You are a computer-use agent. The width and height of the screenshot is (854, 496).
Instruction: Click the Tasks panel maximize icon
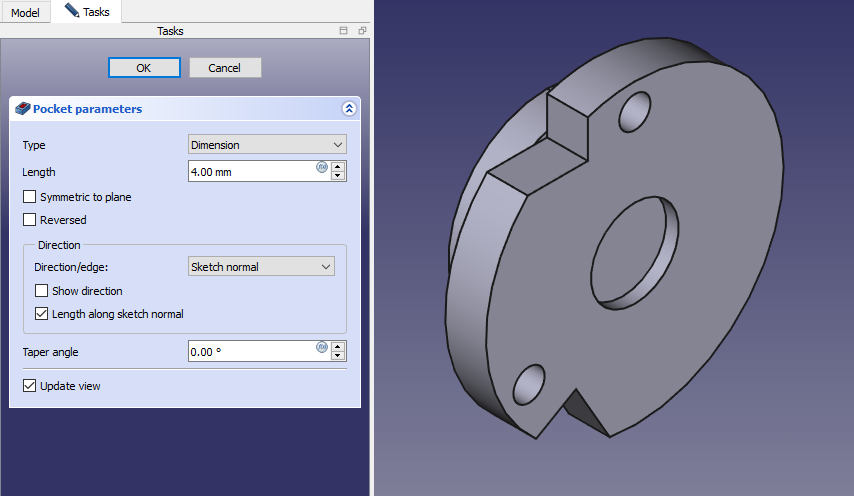(x=344, y=31)
